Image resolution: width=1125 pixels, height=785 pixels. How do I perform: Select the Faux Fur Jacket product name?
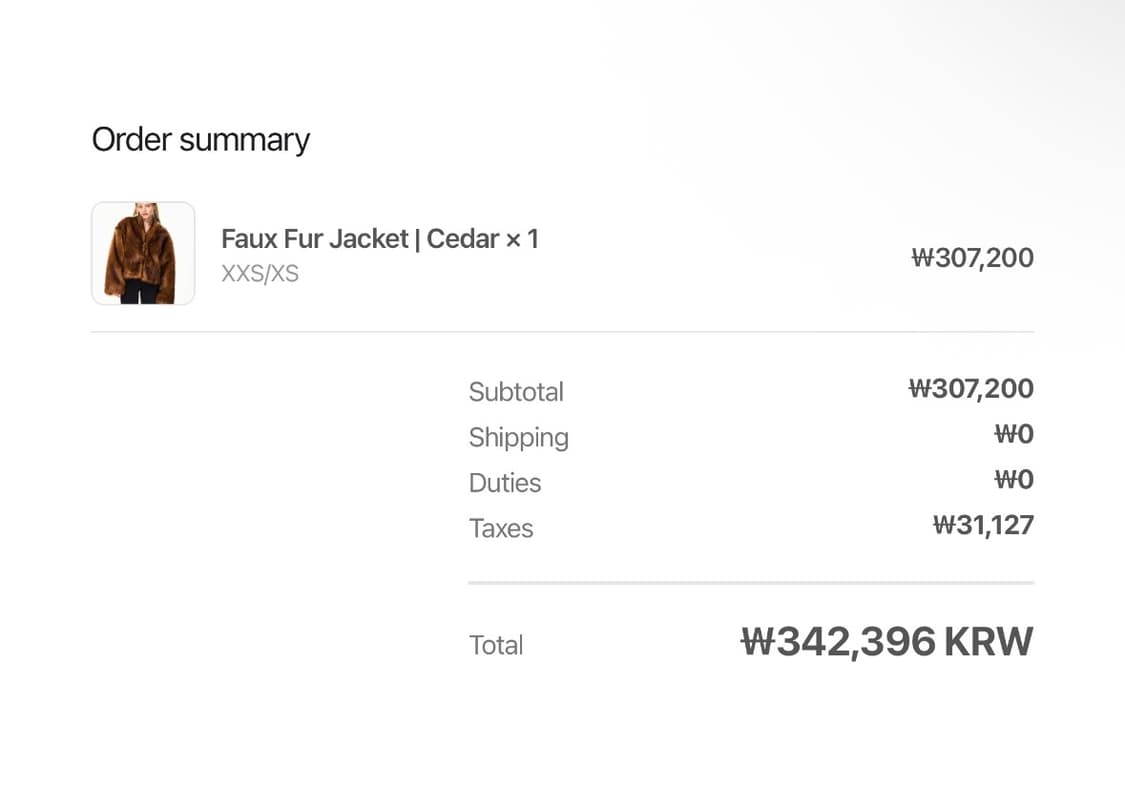click(314, 239)
